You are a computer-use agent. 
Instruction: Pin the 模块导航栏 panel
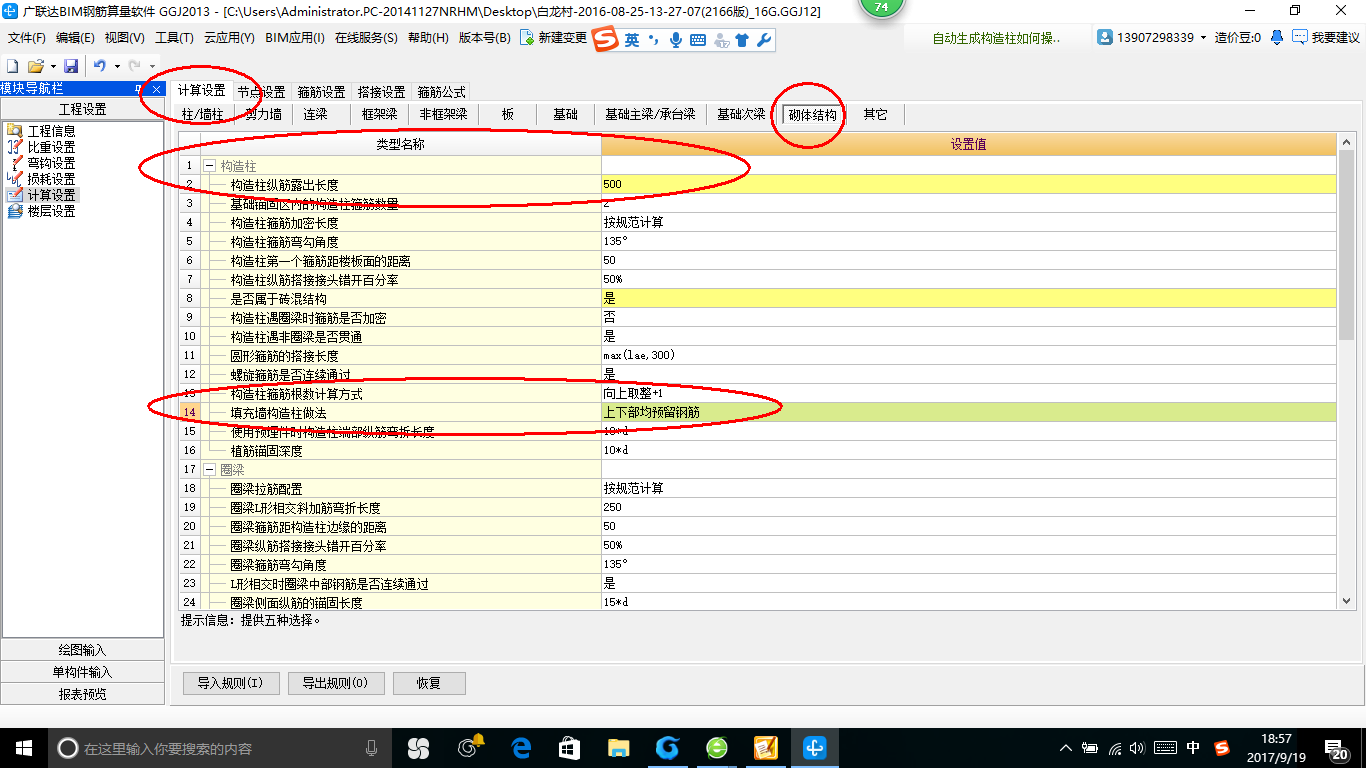point(139,89)
